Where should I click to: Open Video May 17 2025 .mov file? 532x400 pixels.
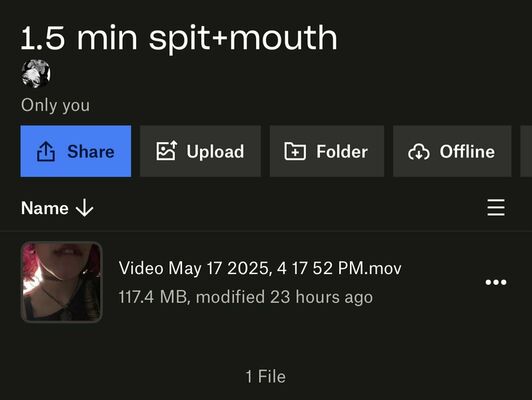pos(260,268)
